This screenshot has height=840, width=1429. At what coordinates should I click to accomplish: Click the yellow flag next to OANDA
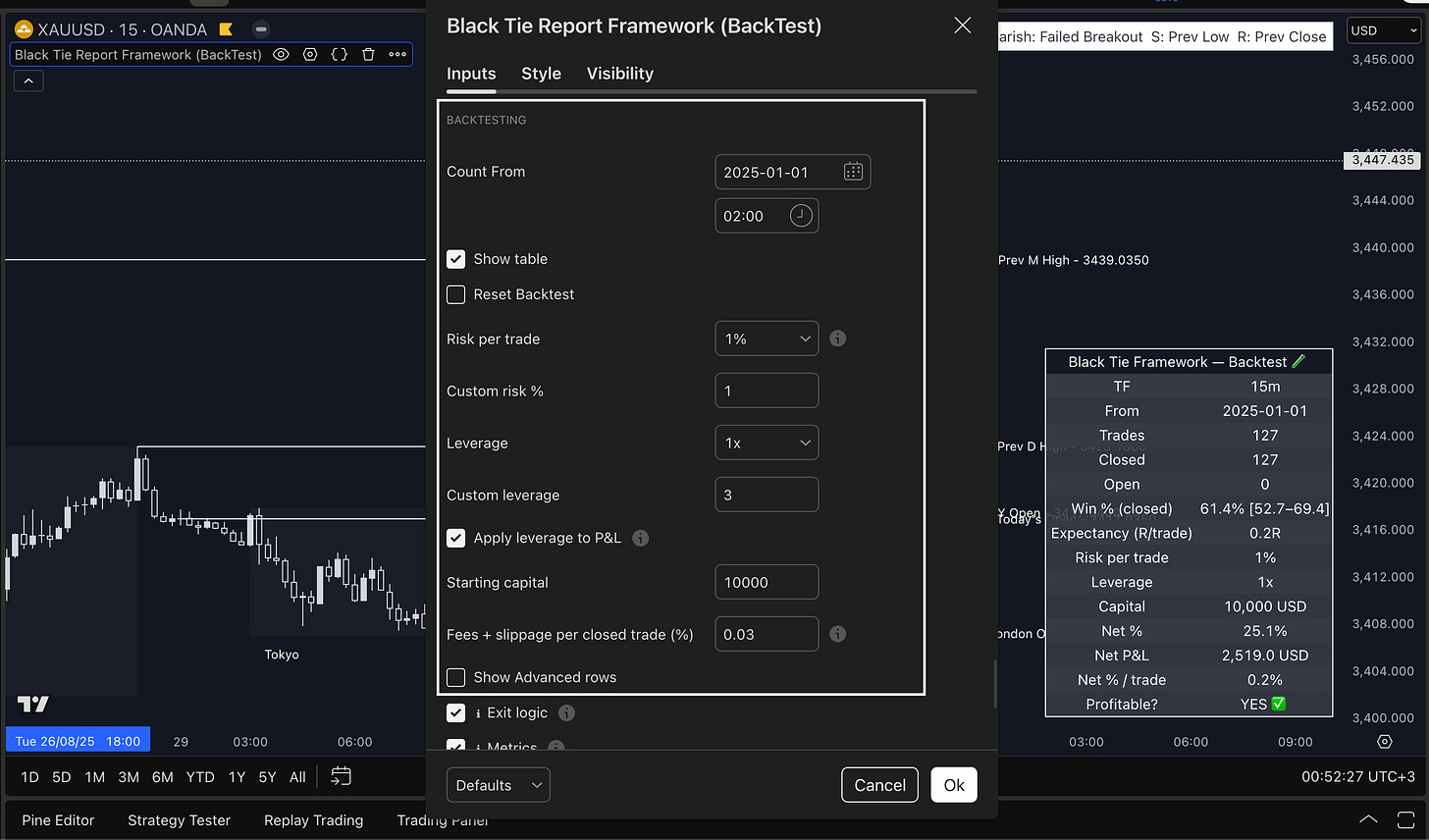226,29
